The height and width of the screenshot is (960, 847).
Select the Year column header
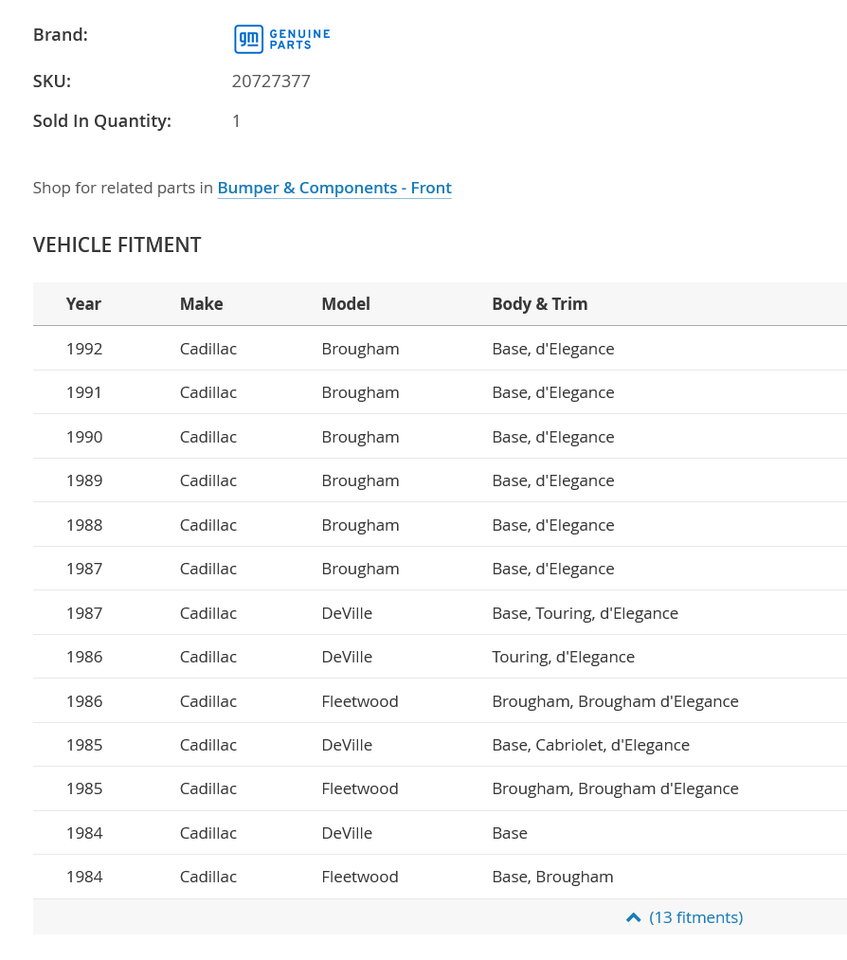[84, 304]
